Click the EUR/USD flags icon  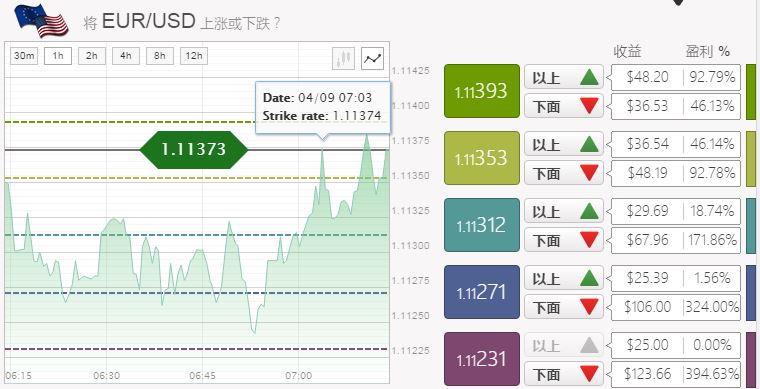[x=41, y=21]
